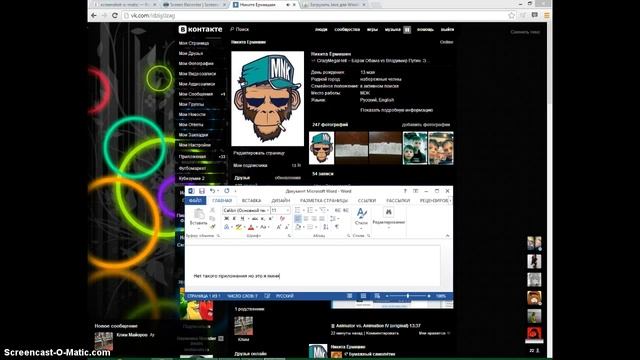Switch to the ССЫЛКИ ribbon tab
Viewport: 640px width, 360px height.
[x=367, y=201]
